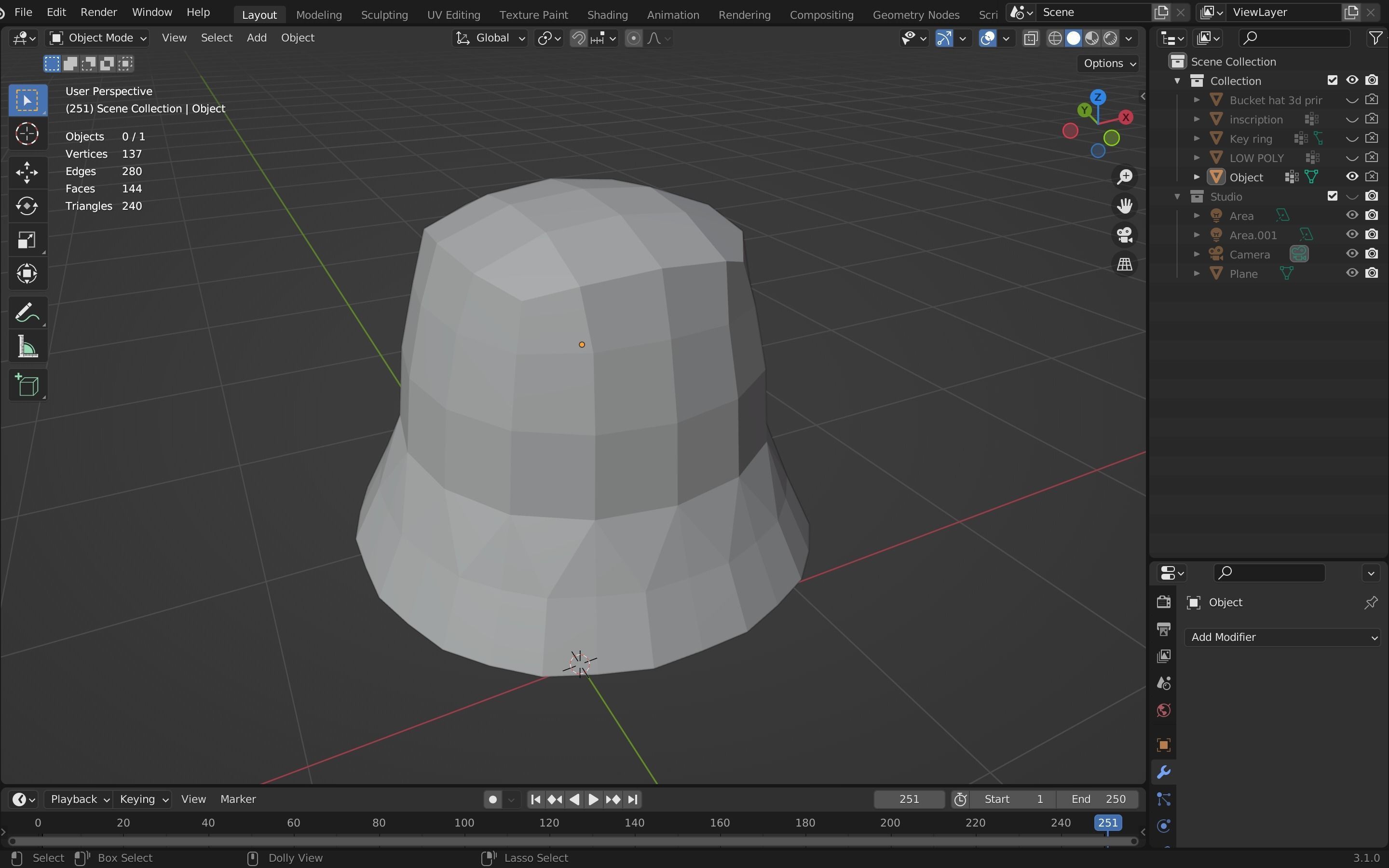The width and height of the screenshot is (1389, 868).
Task: Uncheck the Collection exclude checkbox
Action: (1332, 81)
